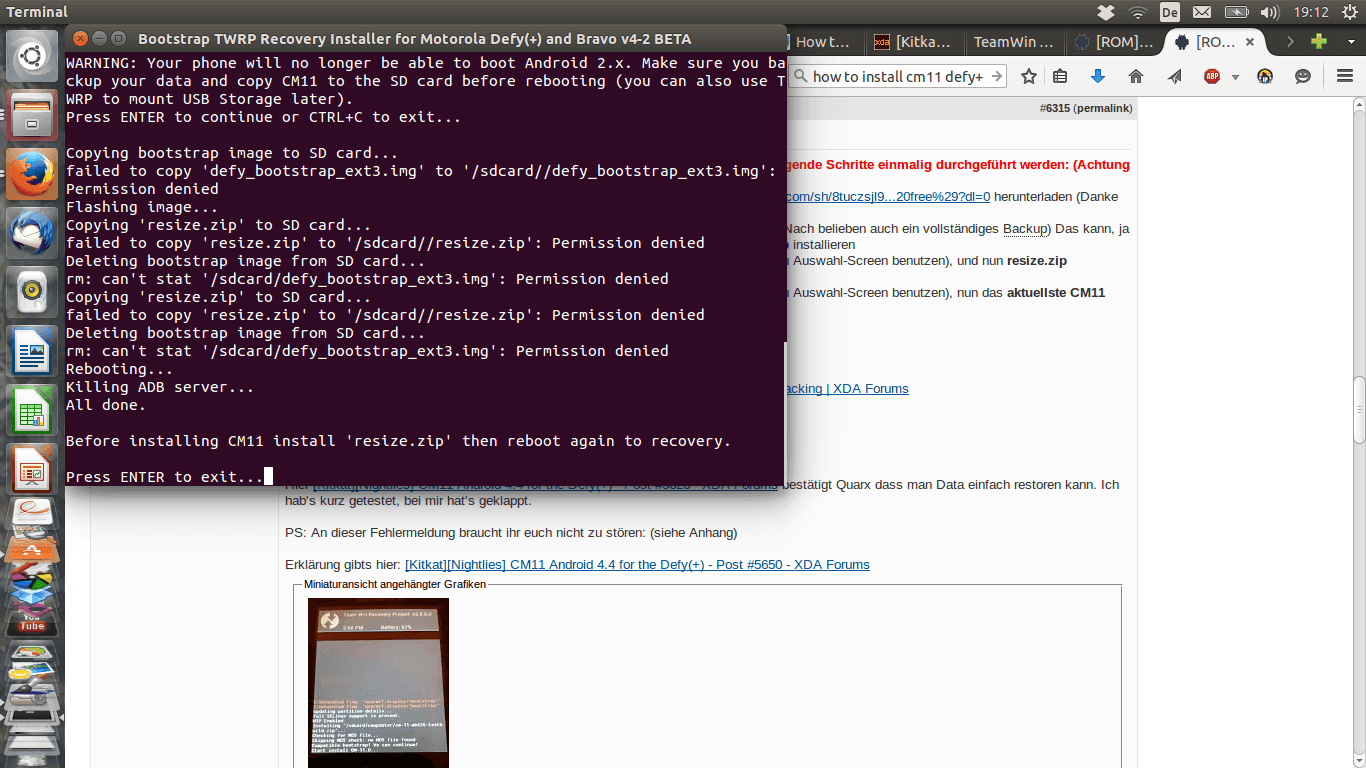Viewport: 1366px width, 768px height.
Task: Open the "acking | XDA Forums" link
Action: (848, 389)
